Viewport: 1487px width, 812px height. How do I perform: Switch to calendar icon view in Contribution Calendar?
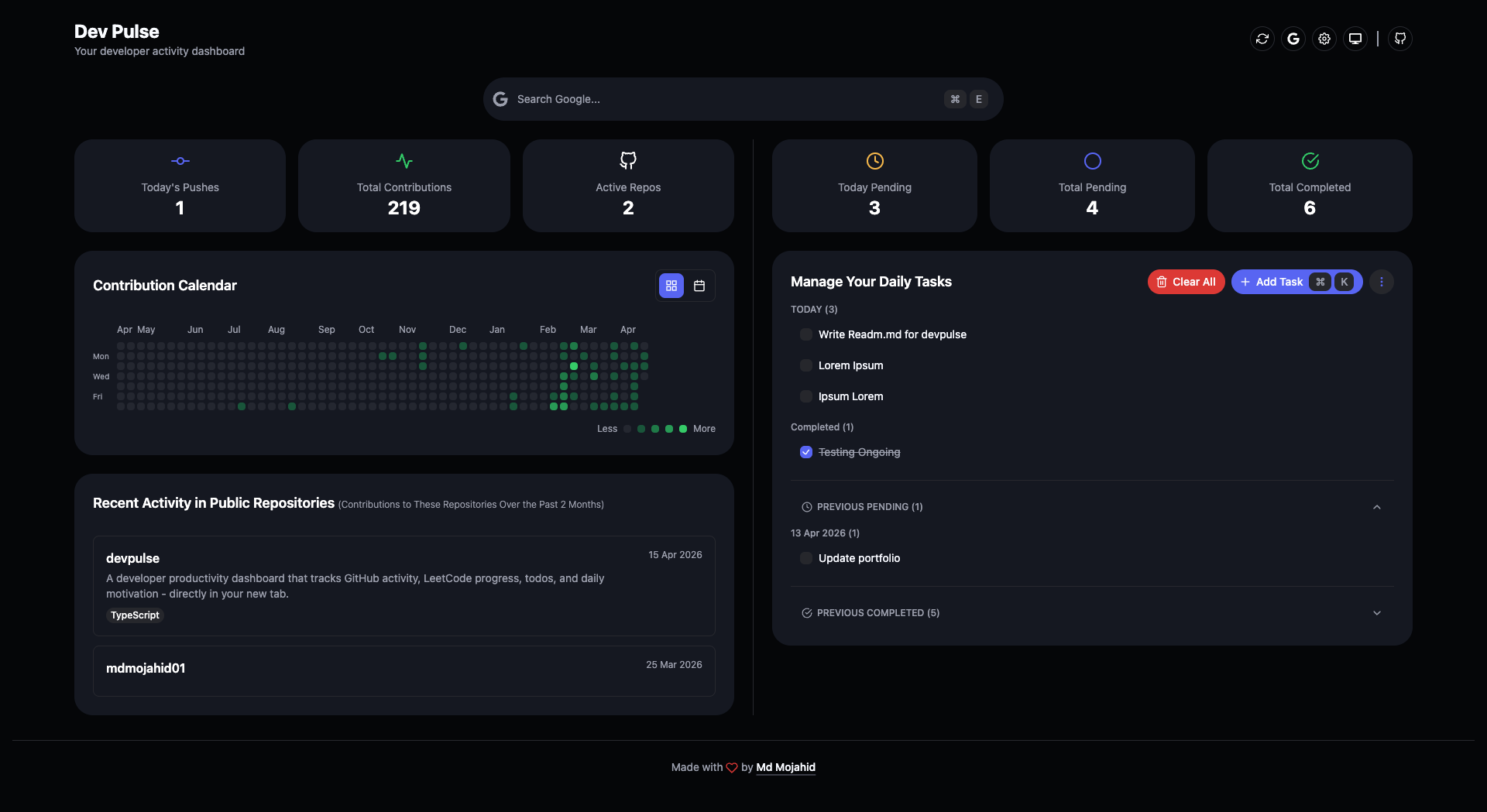(x=699, y=286)
